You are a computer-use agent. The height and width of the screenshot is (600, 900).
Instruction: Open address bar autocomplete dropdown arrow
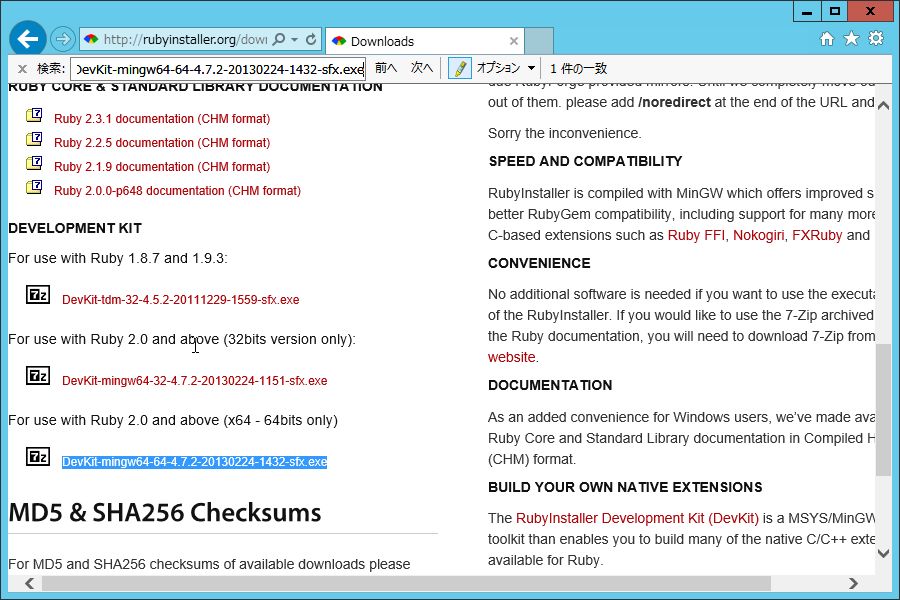(294, 39)
